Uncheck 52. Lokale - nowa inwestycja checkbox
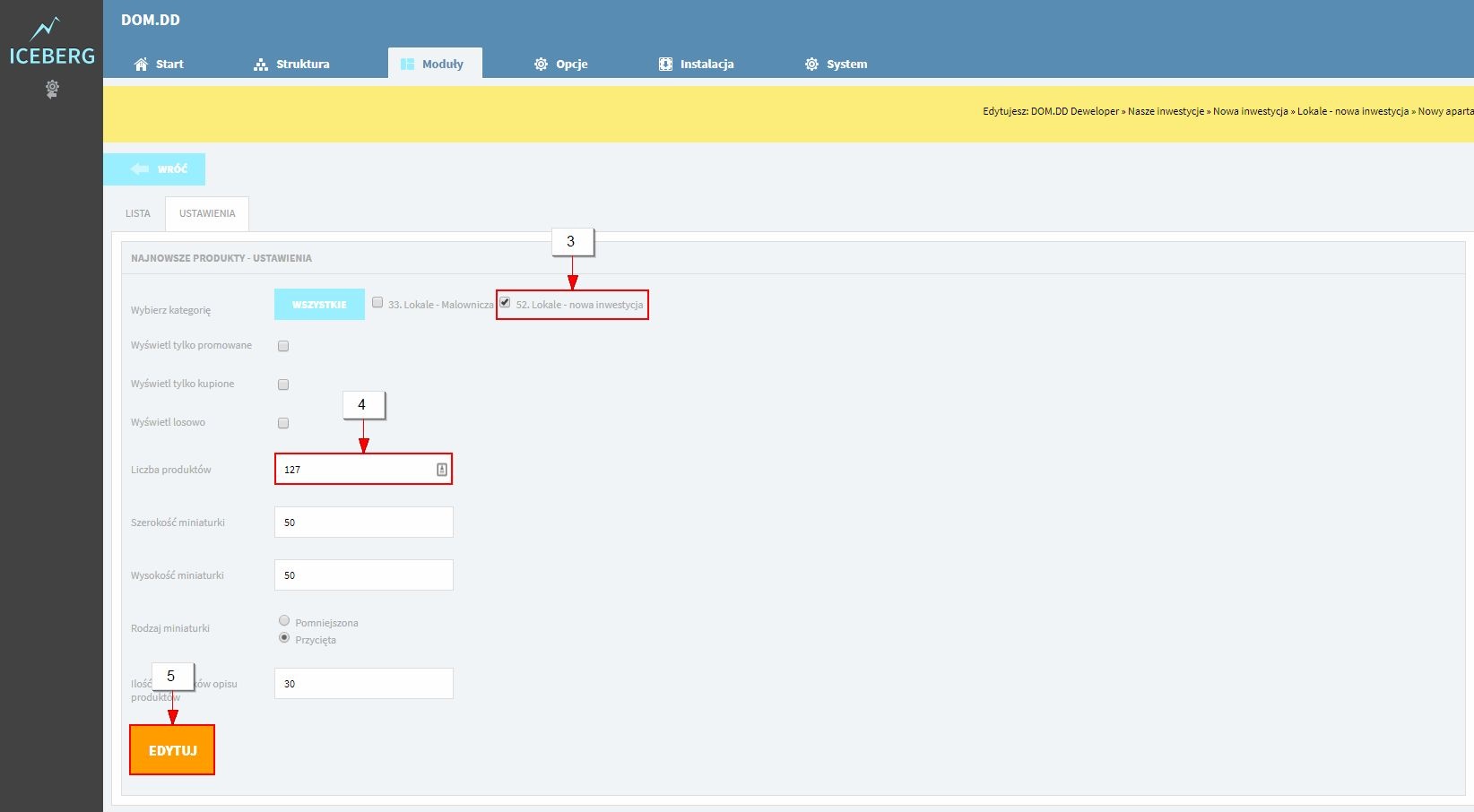Viewport: 1474px width, 812px height. point(505,303)
